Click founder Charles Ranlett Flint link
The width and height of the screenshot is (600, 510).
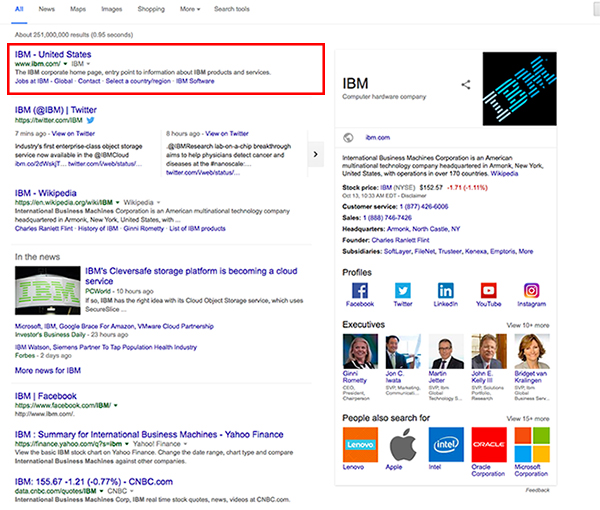400,240
